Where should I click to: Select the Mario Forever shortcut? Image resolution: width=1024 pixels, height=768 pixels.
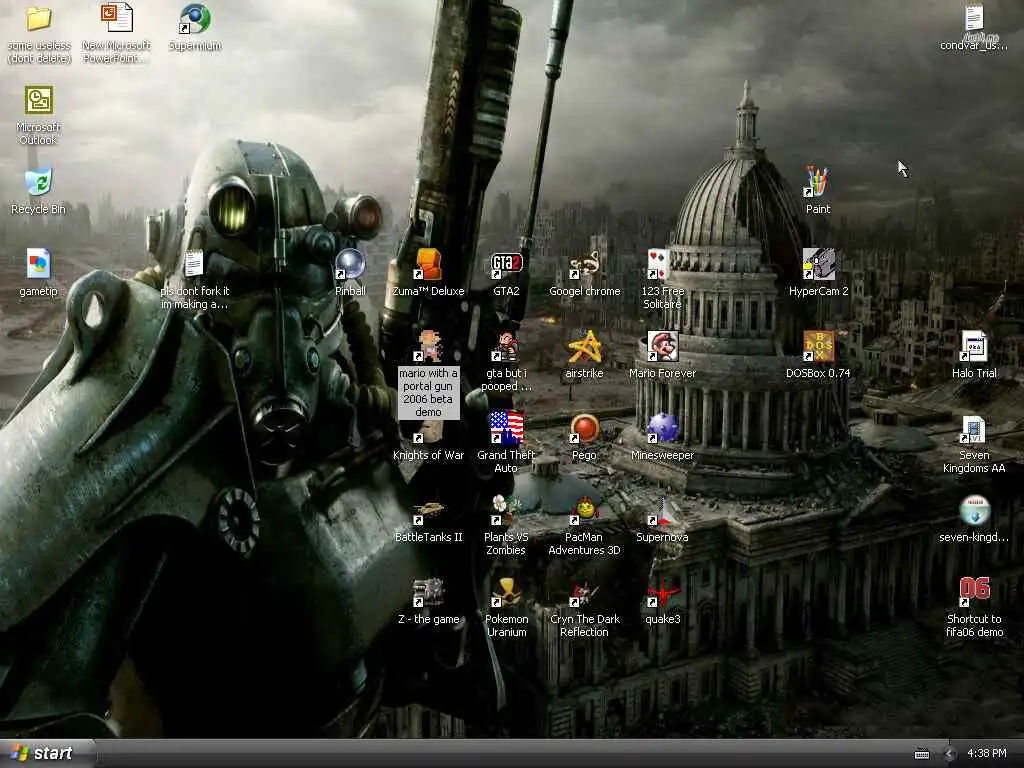coord(663,346)
